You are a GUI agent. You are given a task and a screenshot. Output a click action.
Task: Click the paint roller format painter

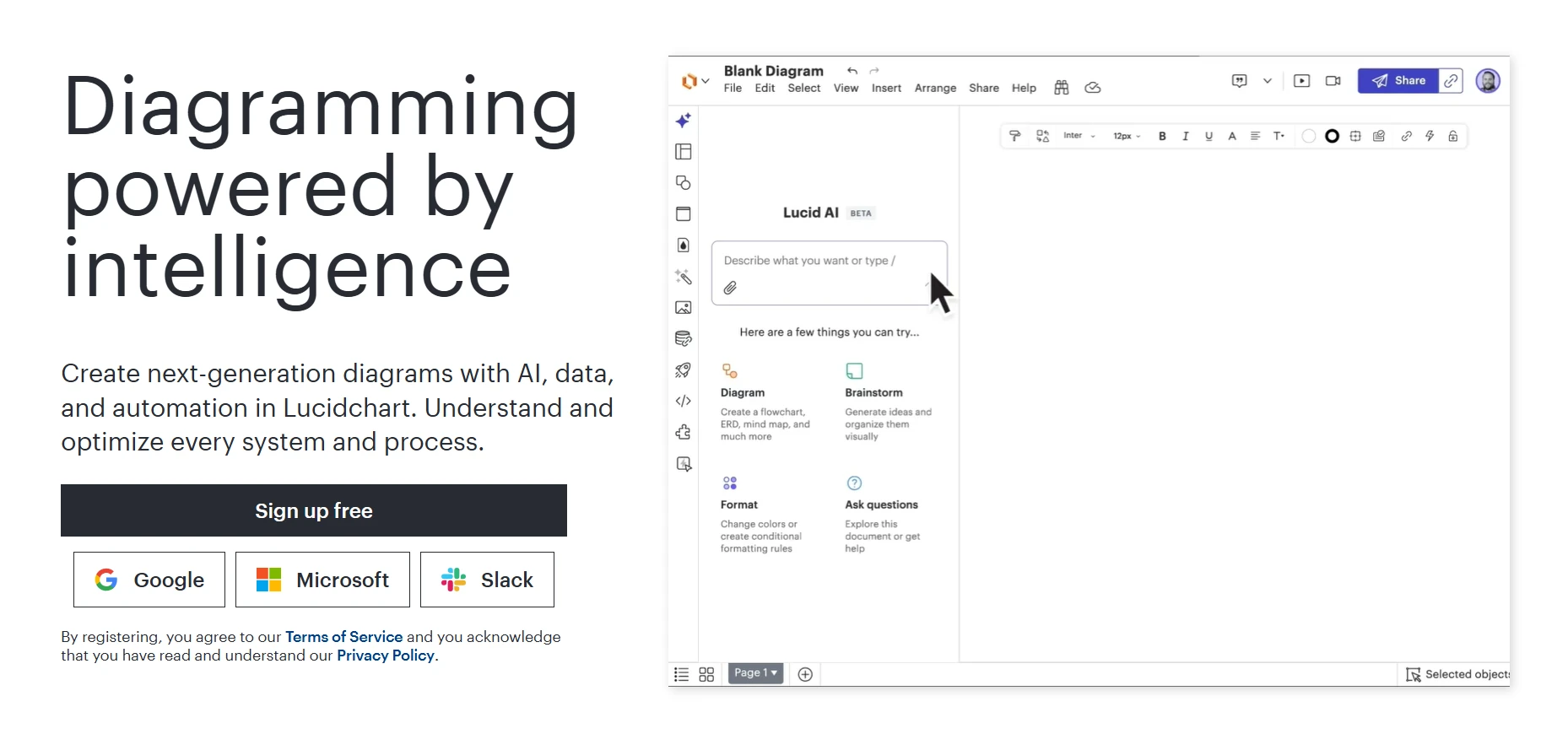(1015, 136)
